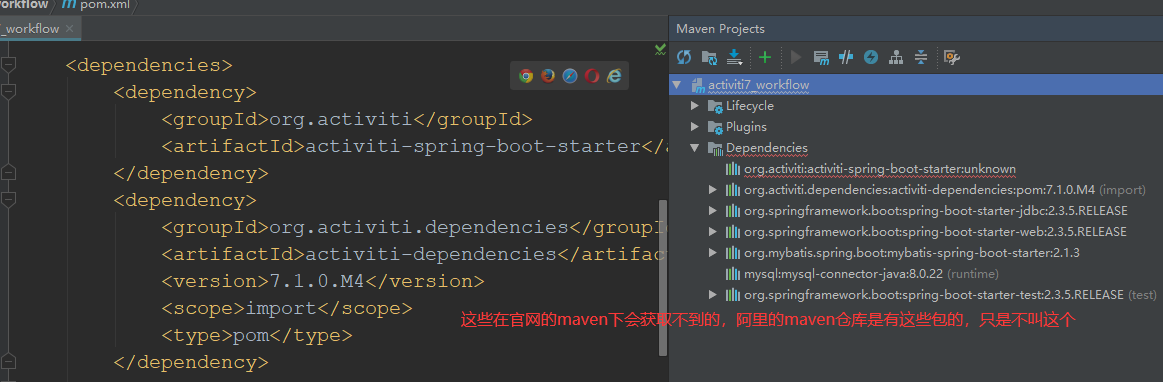Select spring-boot-starter-jdbc:2.3.5.RELEASE row
1163x382 pixels.
(x=935, y=211)
